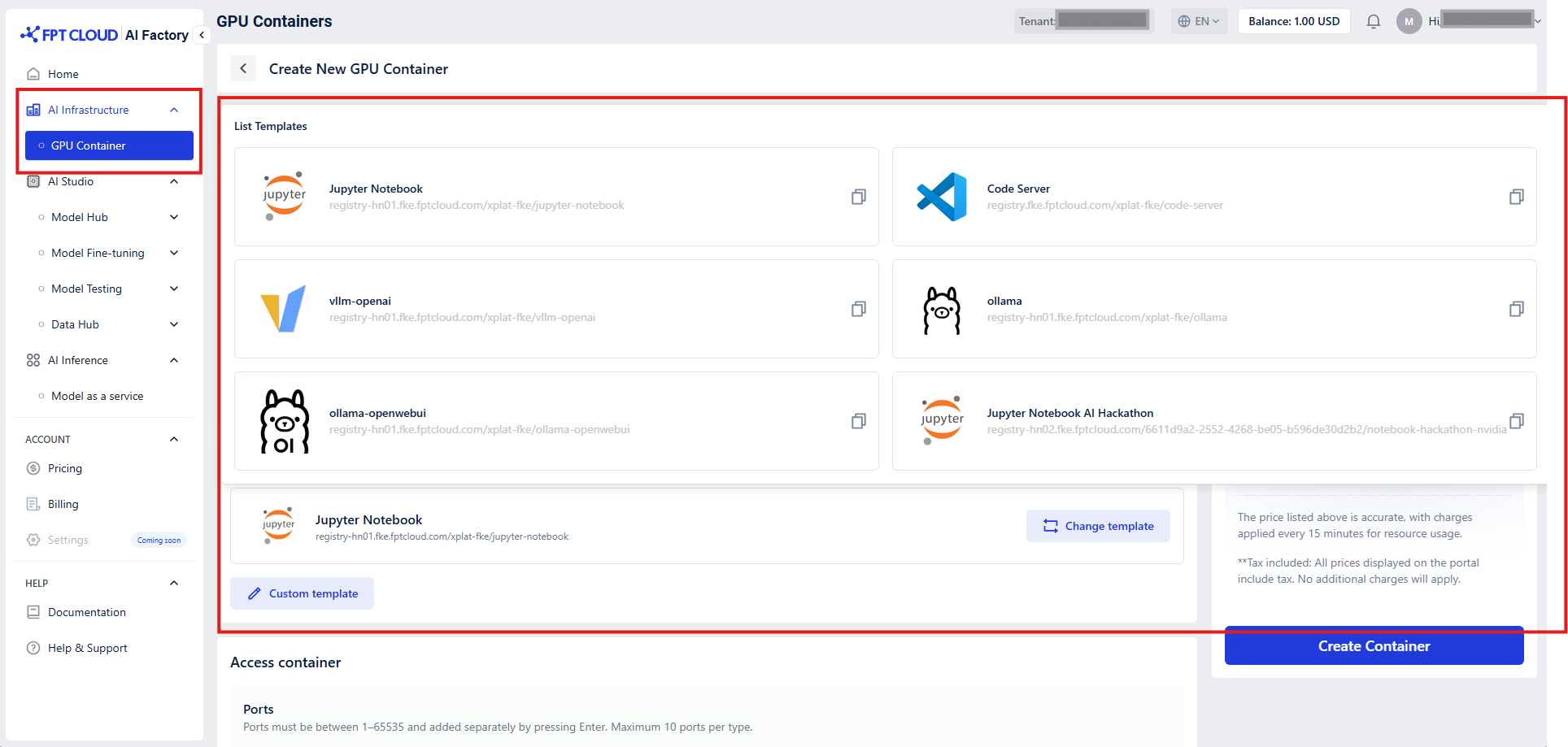
Task: Click the Create Container button
Action: click(x=1374, y=646)
